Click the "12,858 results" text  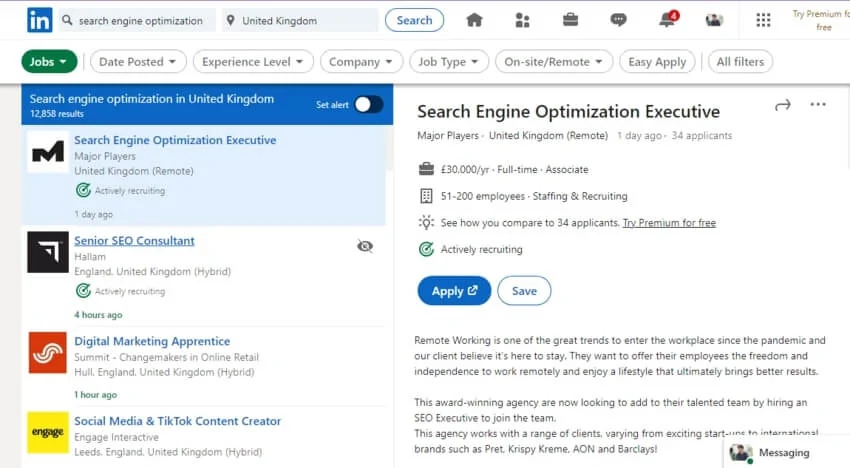coord(57,114)
